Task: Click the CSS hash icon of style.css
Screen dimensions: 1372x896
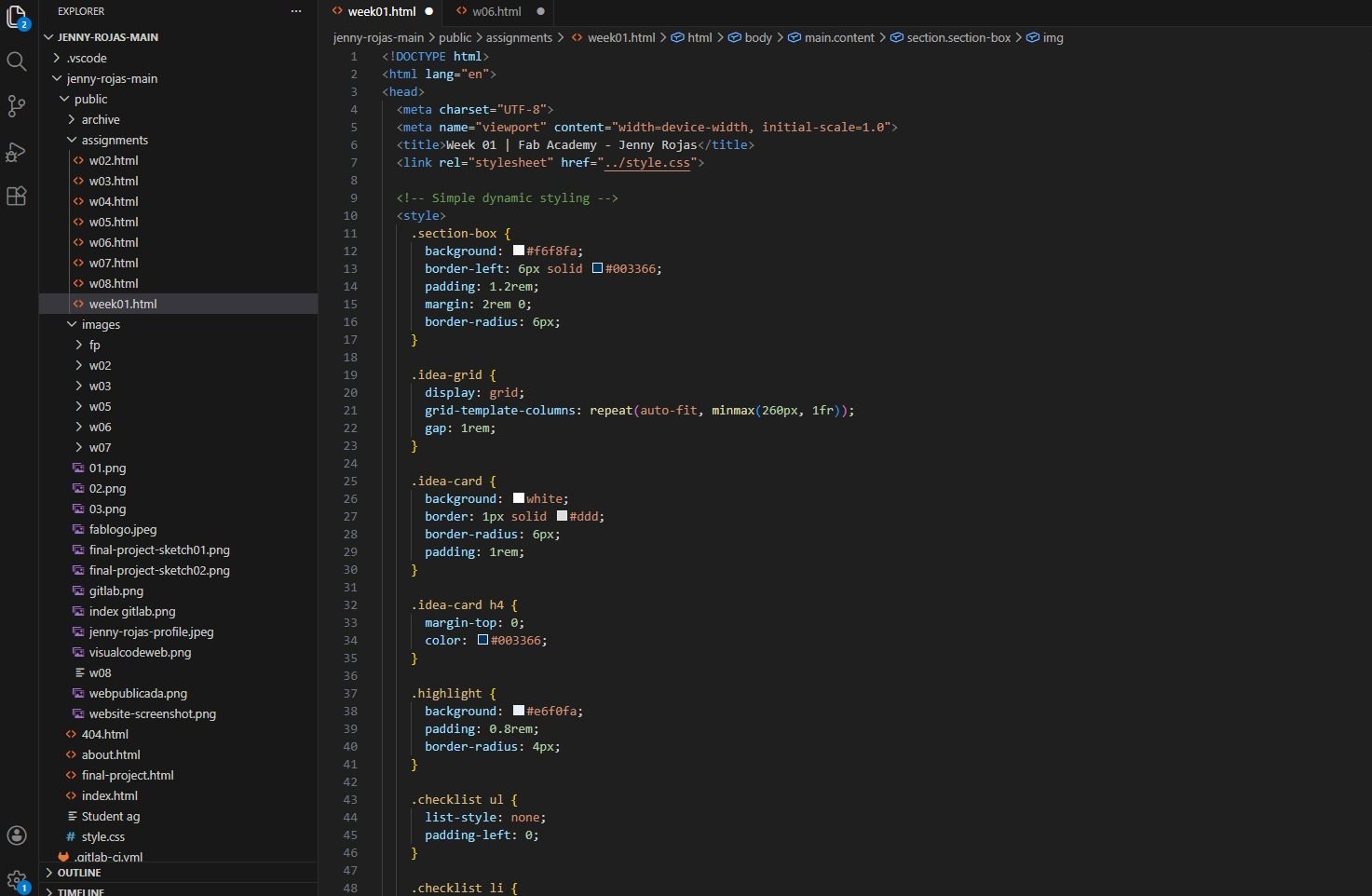Action: (71, 836)
